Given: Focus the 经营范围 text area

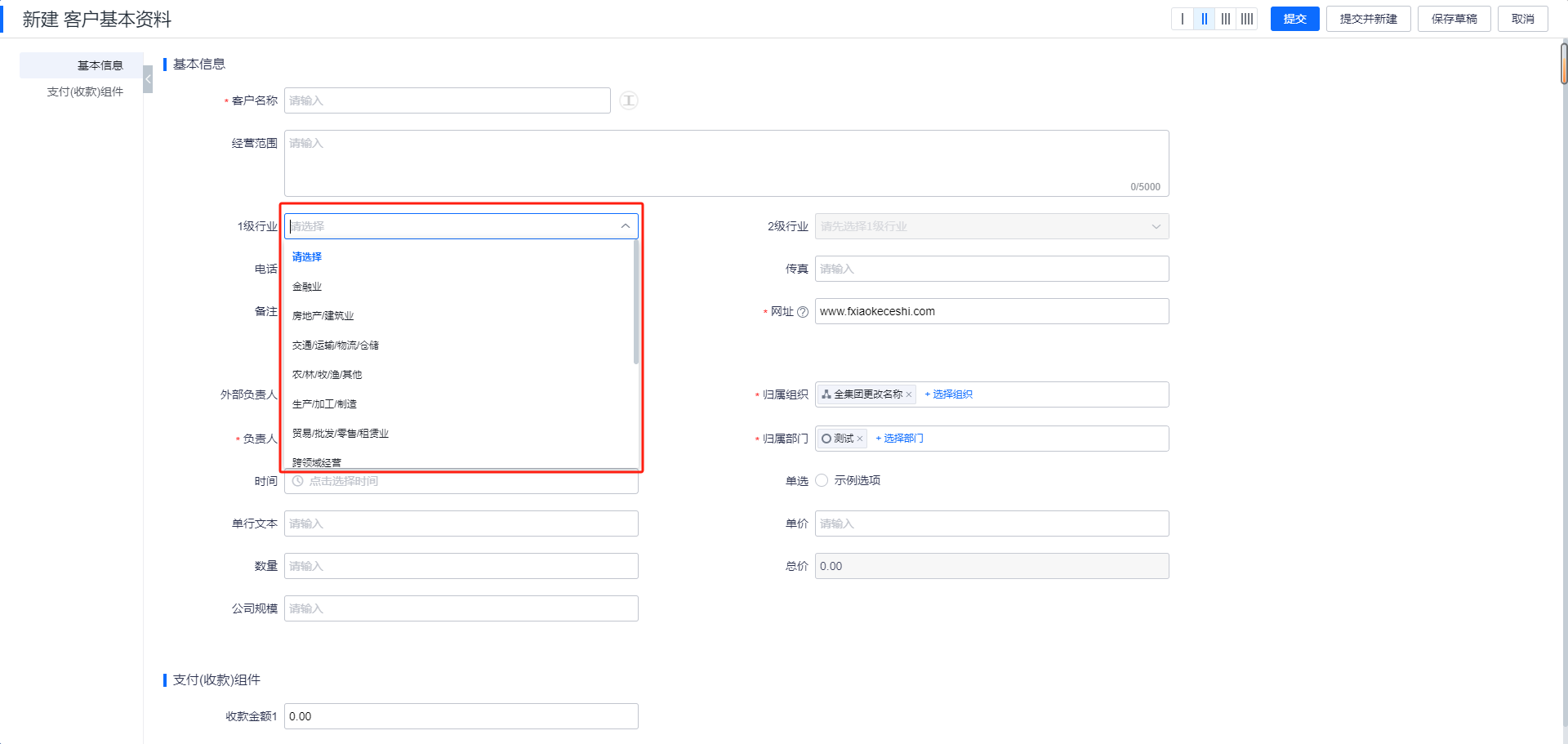Looking at the screenshot, I should point(726,163).
